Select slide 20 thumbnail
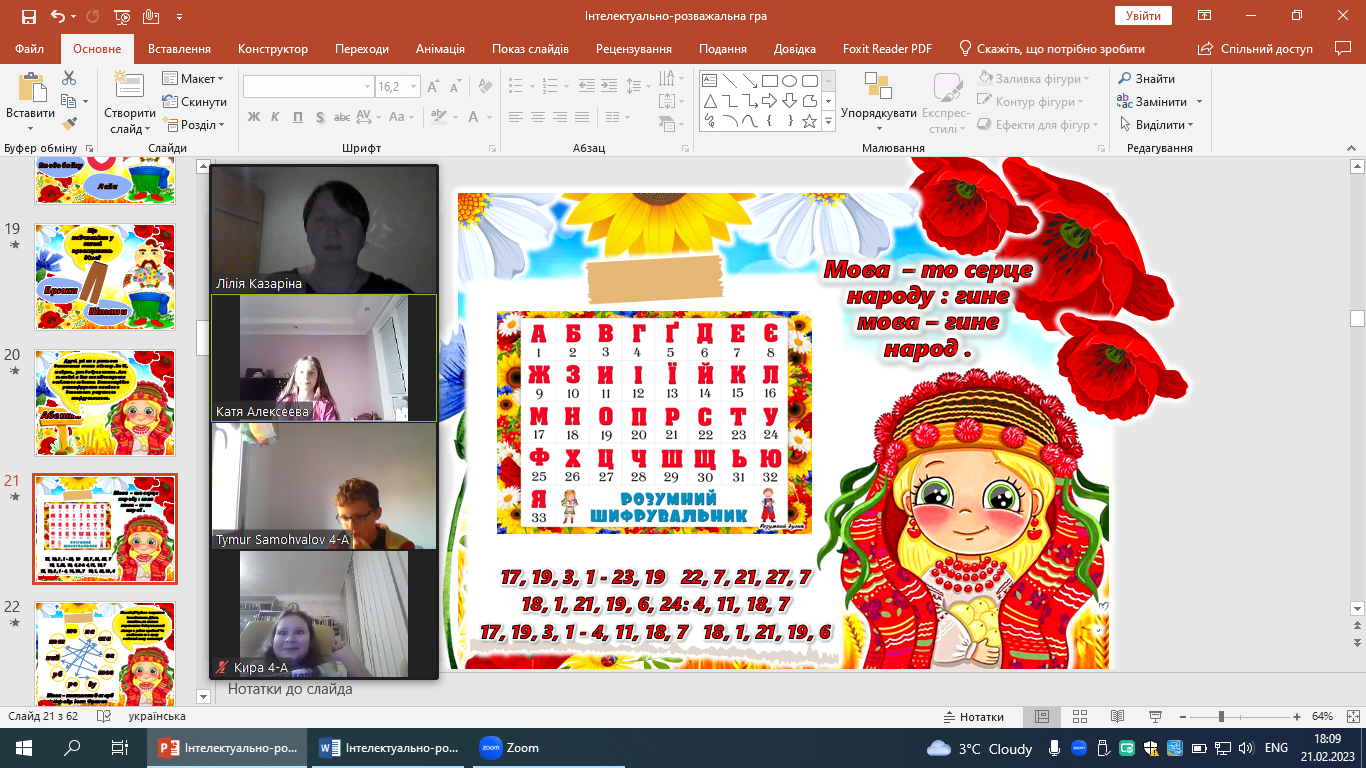Image resolution: width=1366 pixels, height=768 pixels. (x=105, y=403)
